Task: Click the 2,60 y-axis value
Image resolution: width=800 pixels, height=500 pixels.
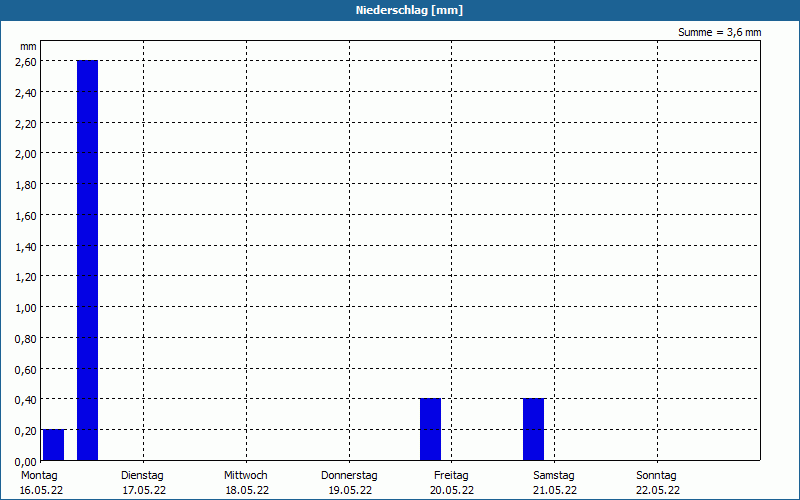Action: point(26,62)
